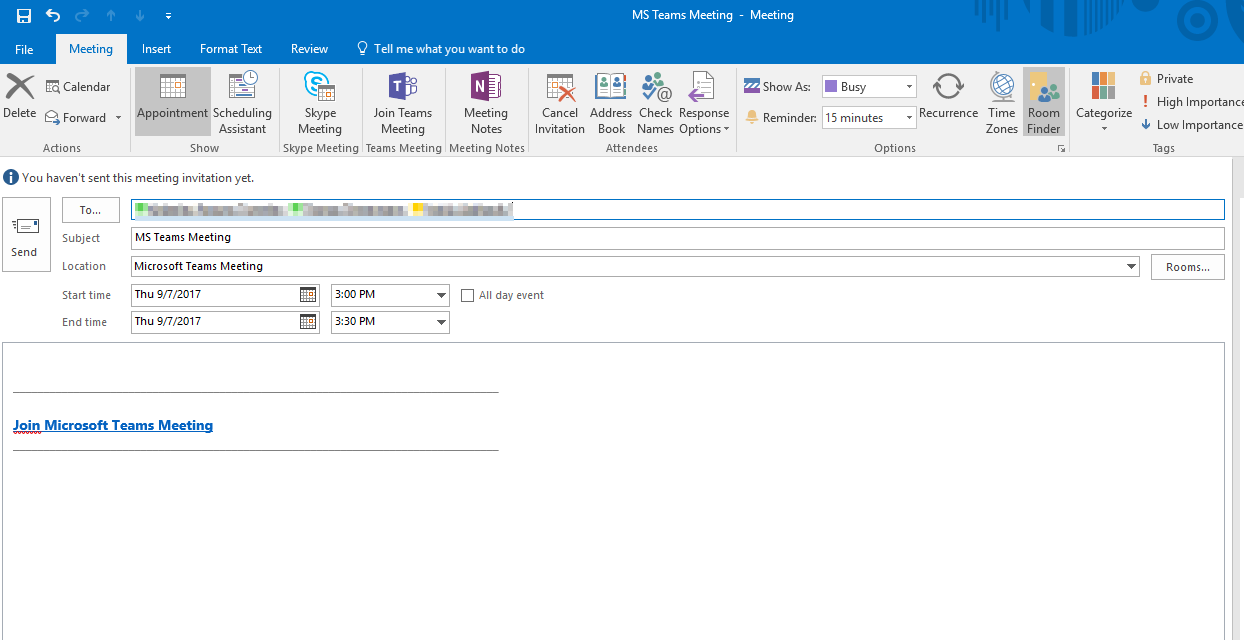The width and height of the screenshot is (1244, 640).
Task: Toggle the Private tag
Action: coord(1166,79)
